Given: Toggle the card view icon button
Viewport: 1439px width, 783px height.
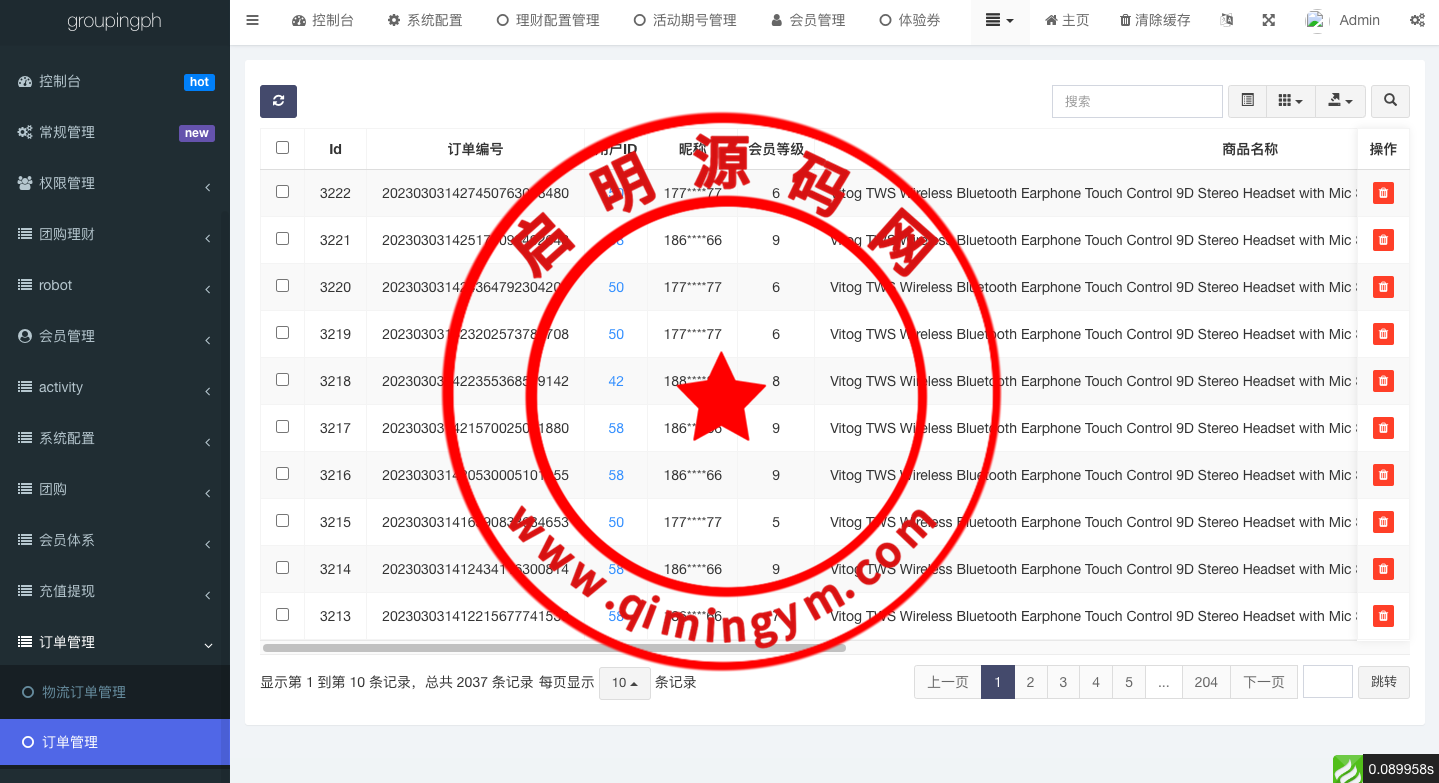Looking at the screenshot, I should point(1247,101).
